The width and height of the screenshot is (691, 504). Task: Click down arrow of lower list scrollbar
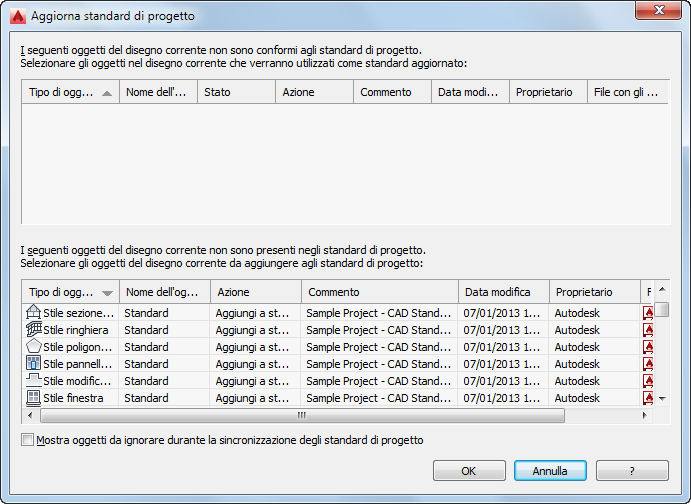[x=661, y=399]
